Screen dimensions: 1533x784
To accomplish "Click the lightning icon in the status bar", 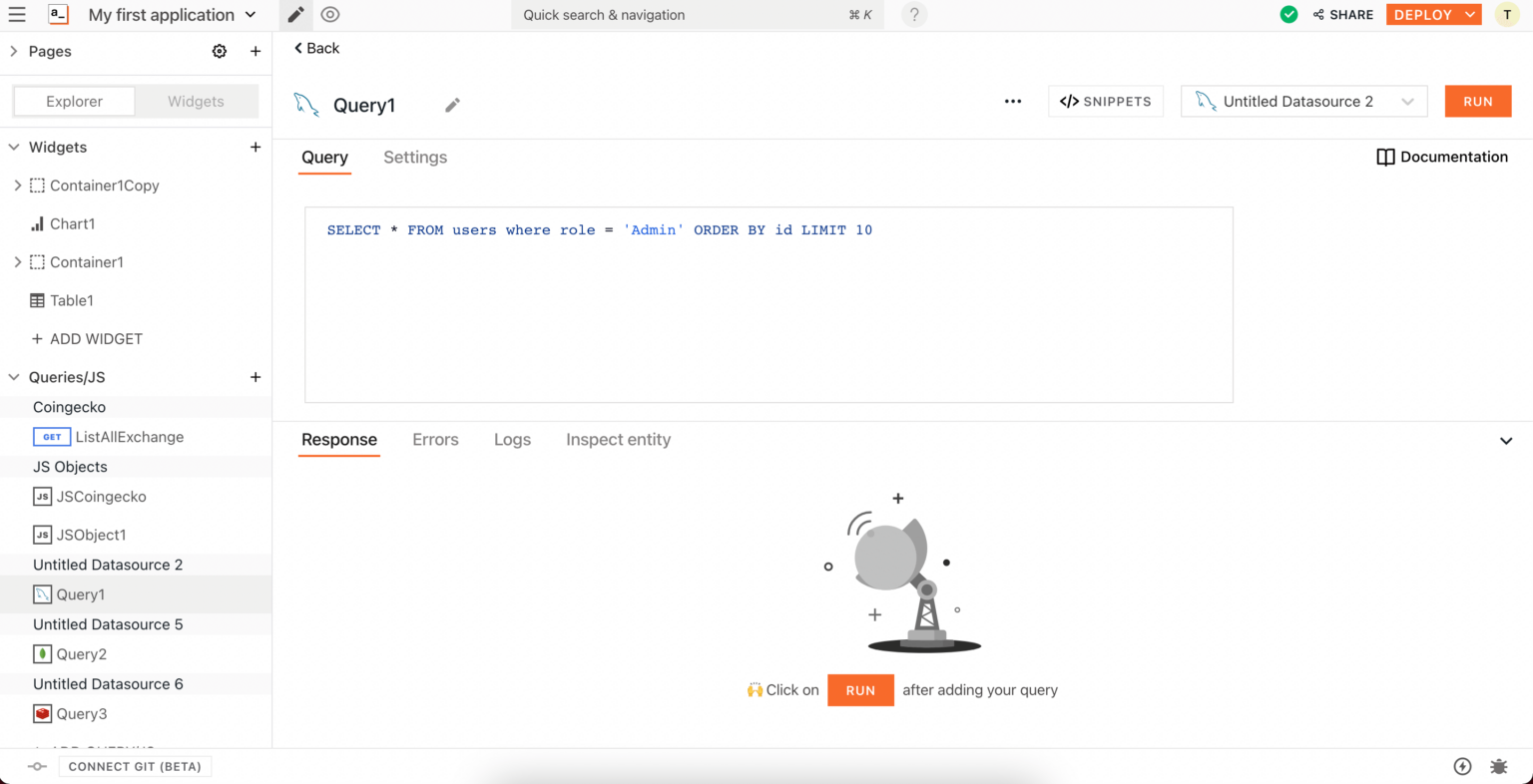I will tap(1462, 766).
